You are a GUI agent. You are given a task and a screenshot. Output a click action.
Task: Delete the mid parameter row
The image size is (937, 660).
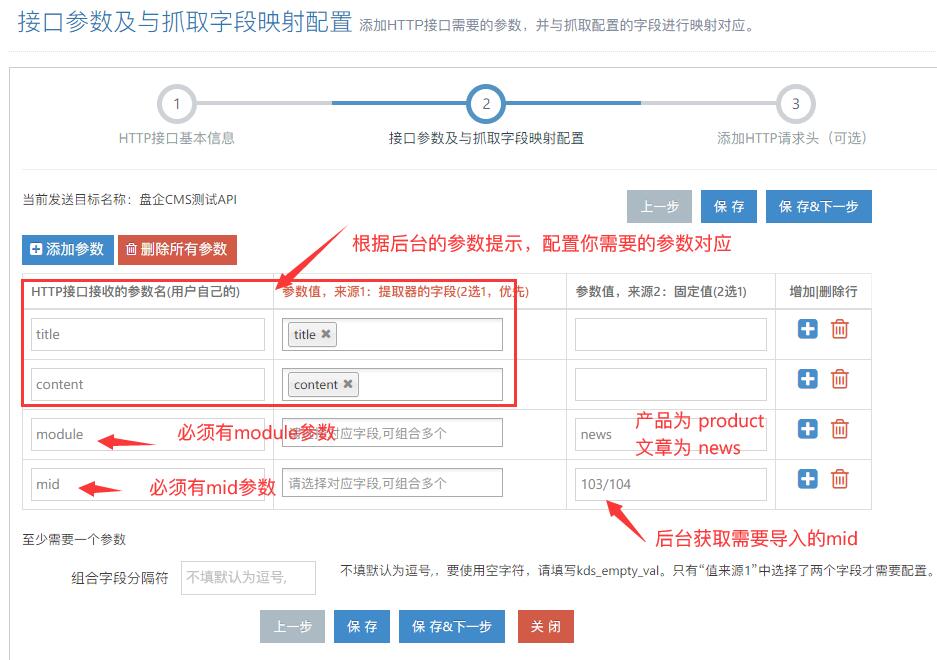[x=840, y=479]
